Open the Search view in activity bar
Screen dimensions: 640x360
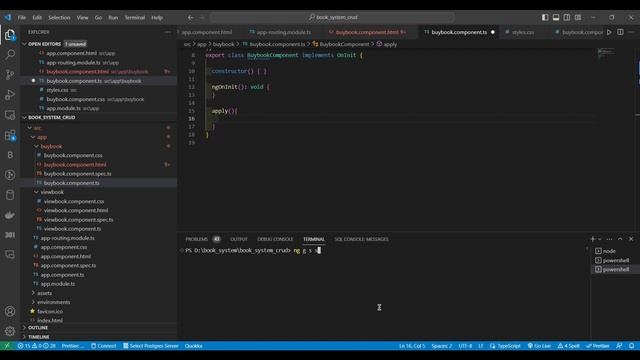pos(10,55)
